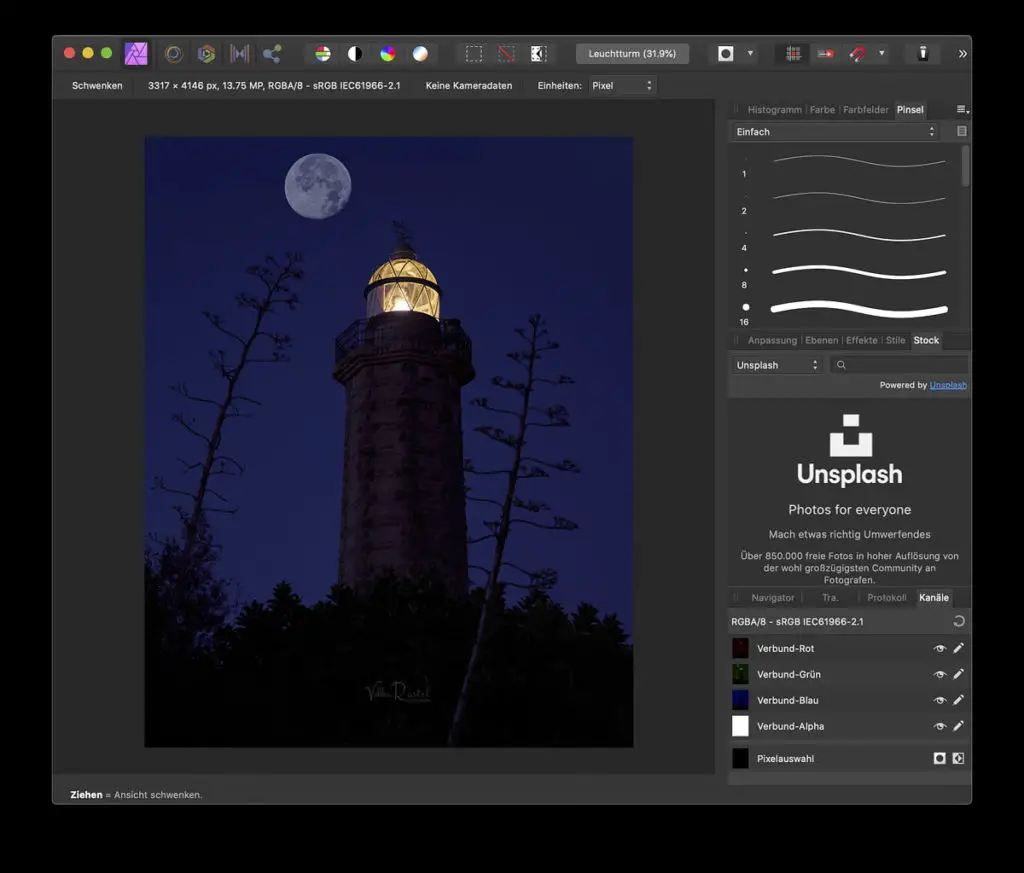The height and width of the screenshot is (873, 1024).
Task: Open the Unsplash hyperlink
Action: [x=948, y=385]
